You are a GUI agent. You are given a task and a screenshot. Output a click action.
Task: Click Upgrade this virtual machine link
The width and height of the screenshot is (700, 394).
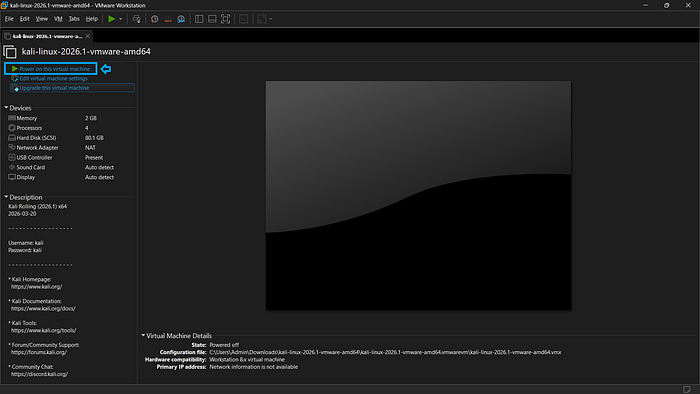(x=54, y=88)
